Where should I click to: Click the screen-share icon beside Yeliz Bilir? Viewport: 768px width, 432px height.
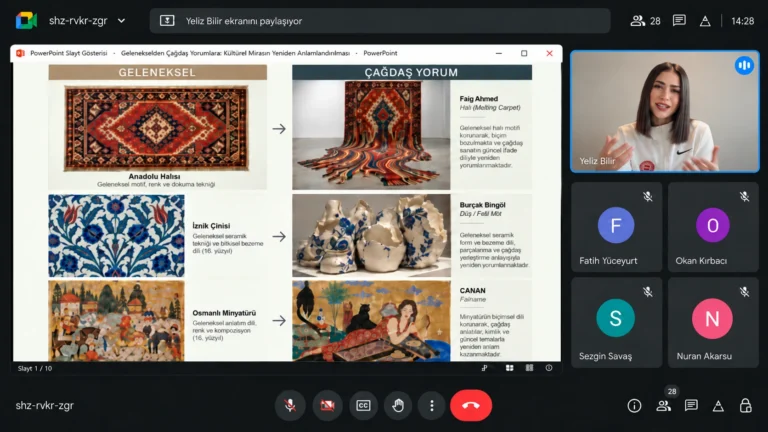click(x=167, y=21)
